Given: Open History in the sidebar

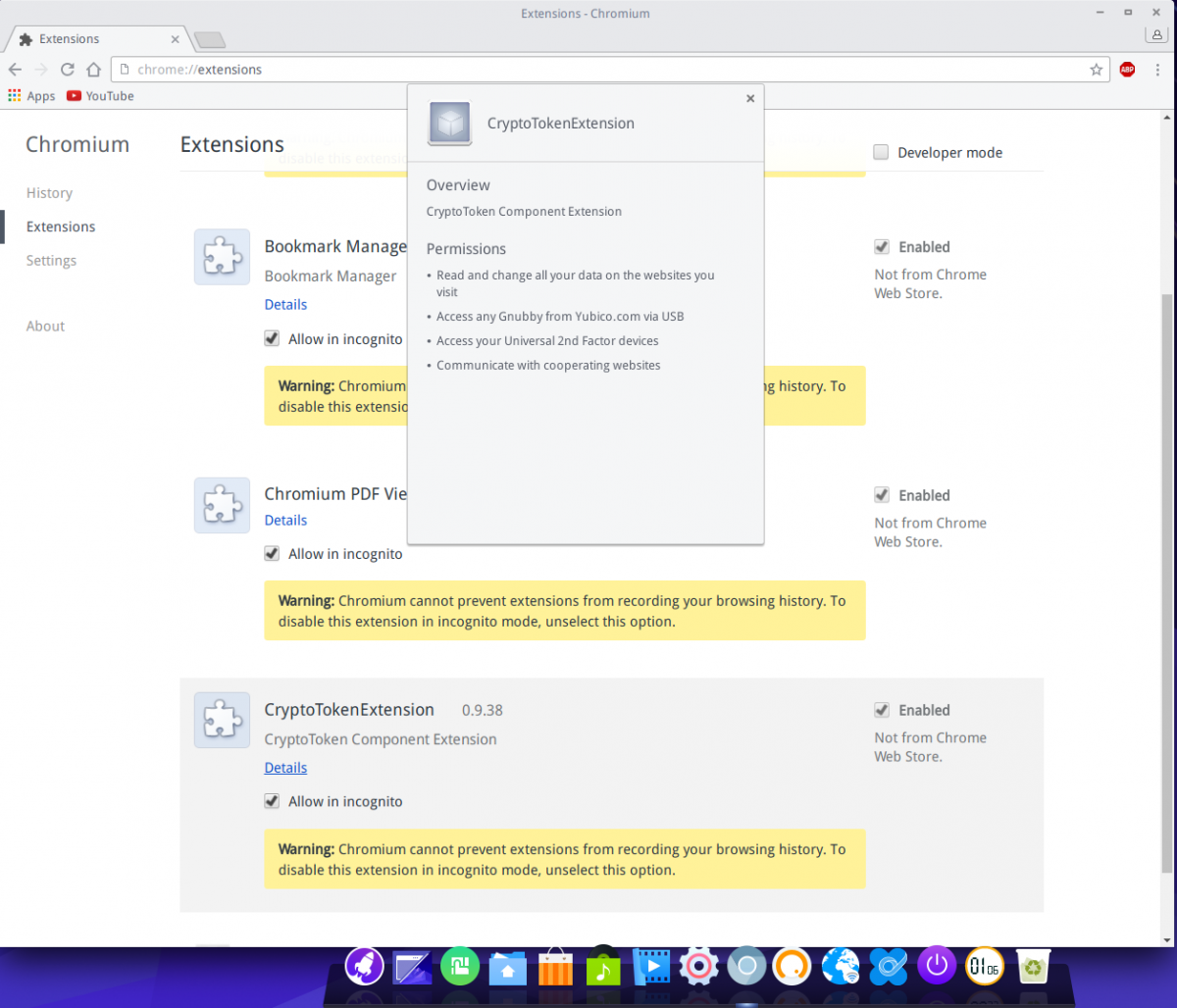Looking at the screenshot, I should 49,193.
